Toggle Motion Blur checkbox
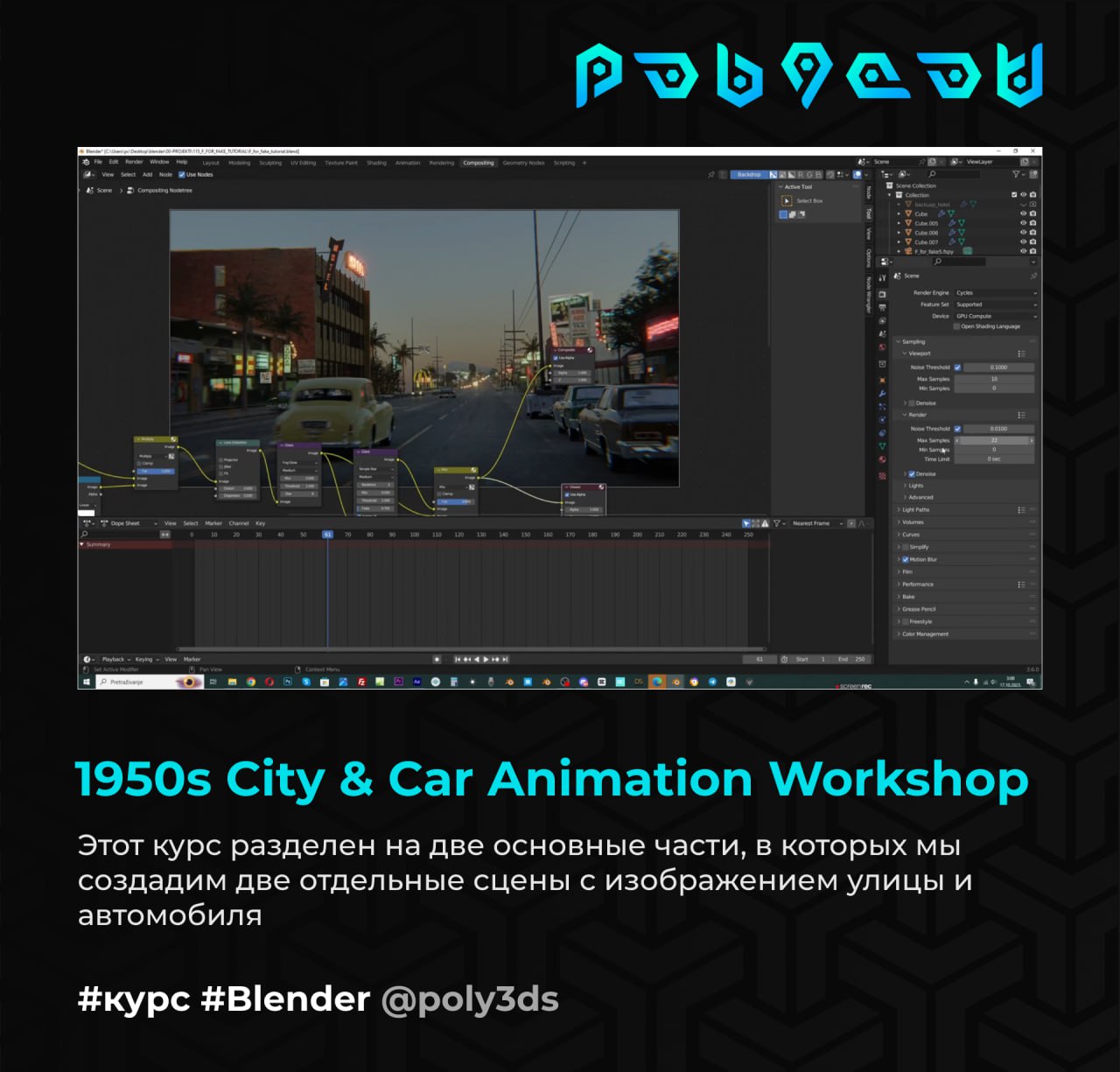 click(906, 559)
